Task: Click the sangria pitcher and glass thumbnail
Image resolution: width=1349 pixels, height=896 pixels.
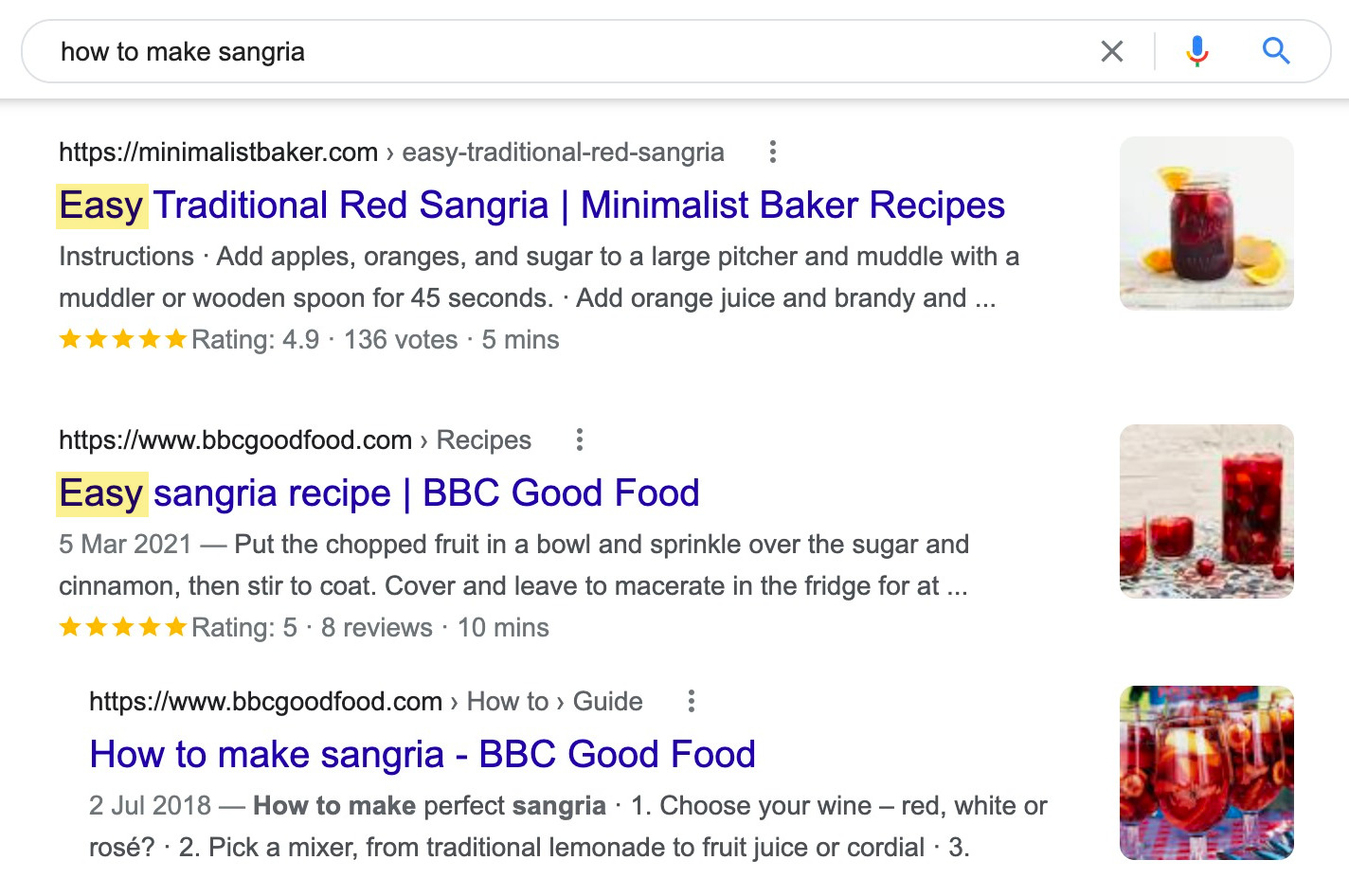Action: (x=1206, y=511)
